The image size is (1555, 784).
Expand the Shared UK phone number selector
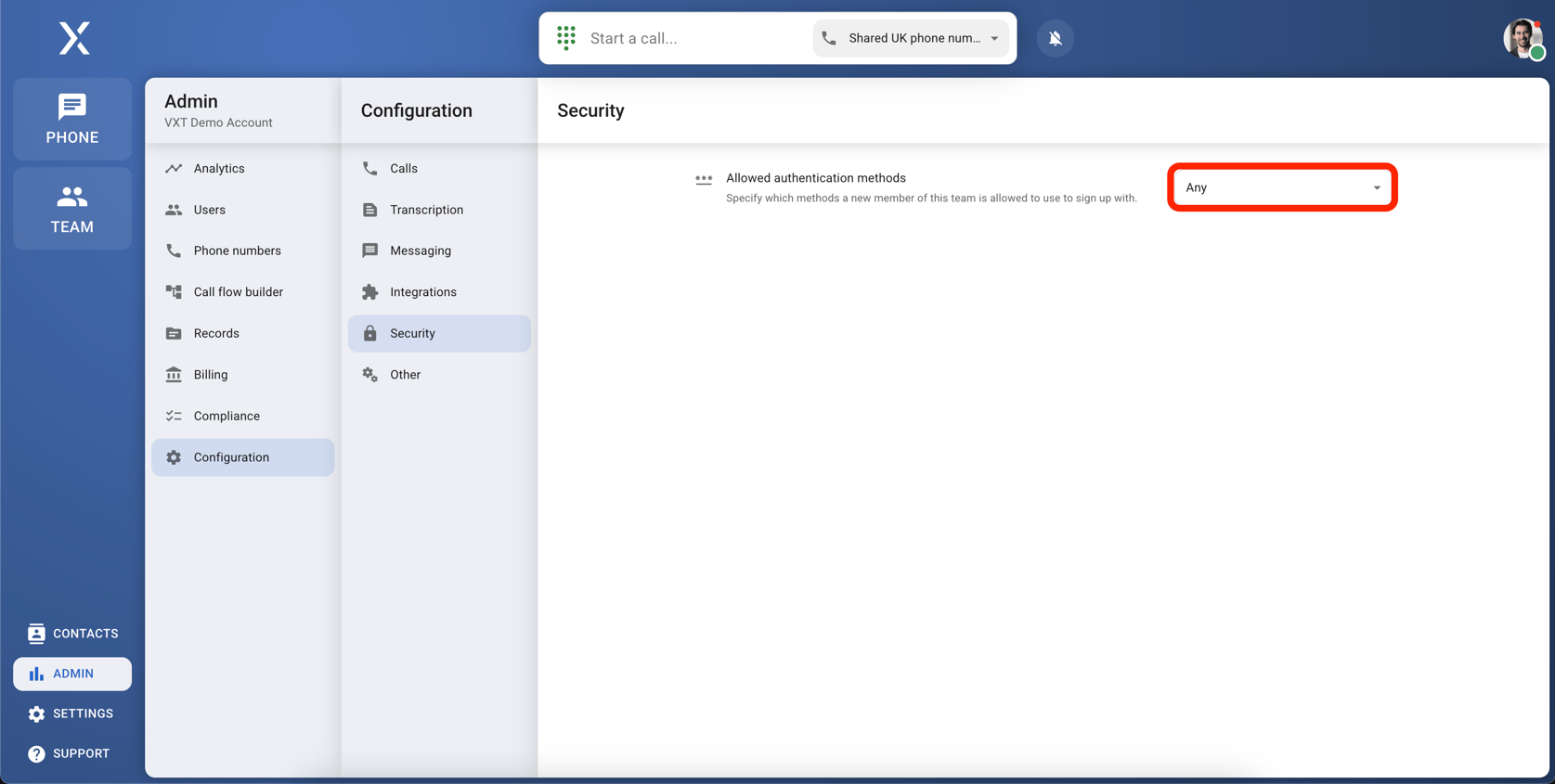[911, 38]
